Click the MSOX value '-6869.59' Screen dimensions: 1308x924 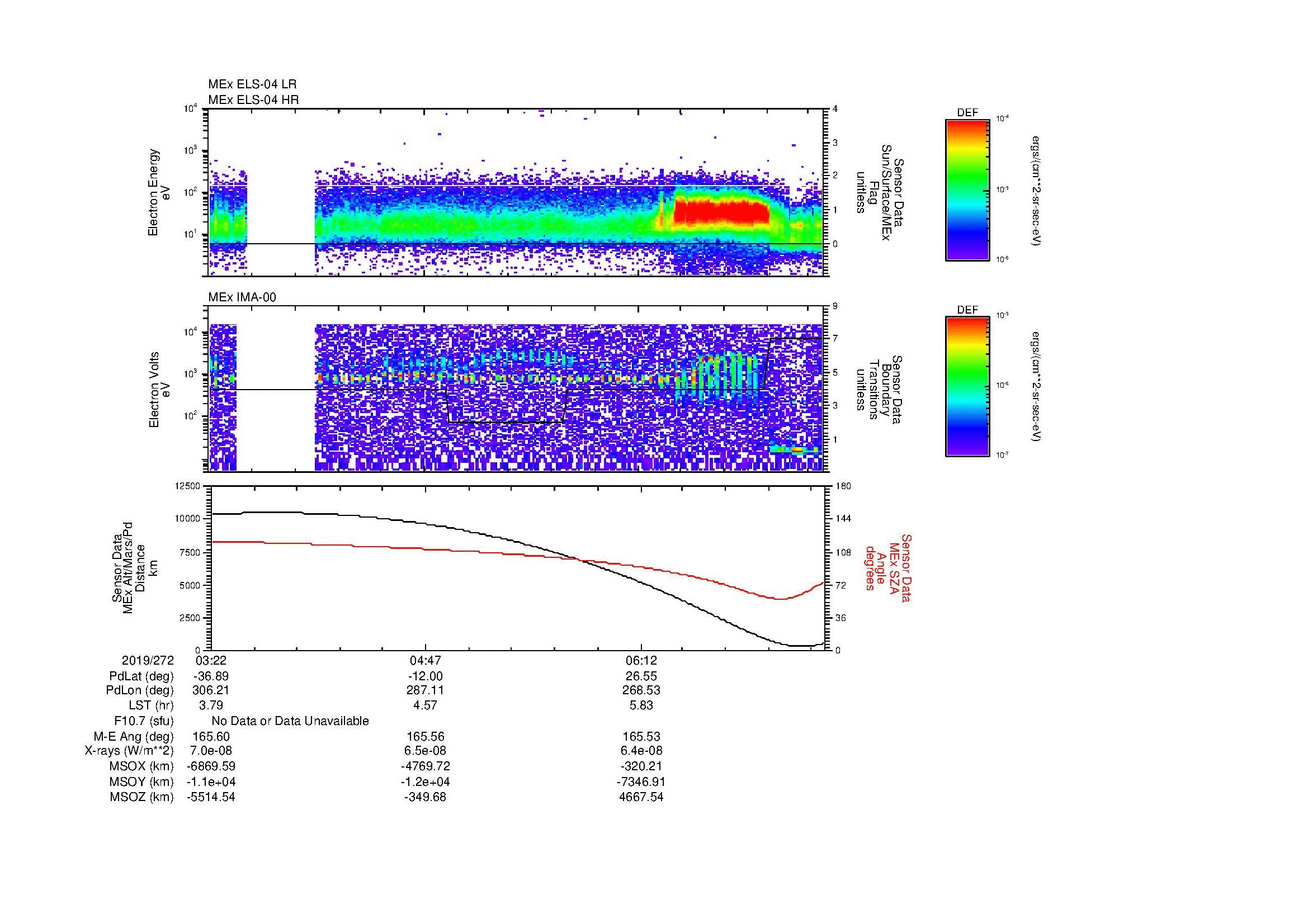pos(211,766)
